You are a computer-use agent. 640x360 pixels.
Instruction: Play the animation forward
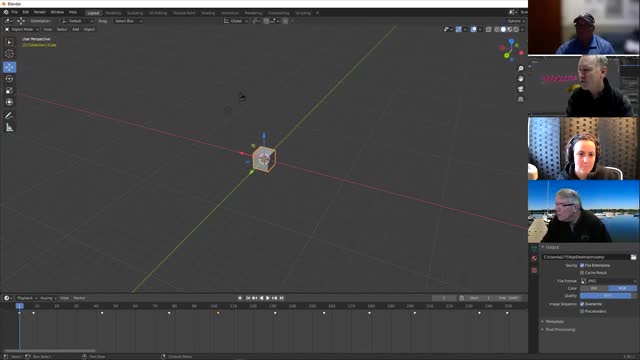click(268, 298)
